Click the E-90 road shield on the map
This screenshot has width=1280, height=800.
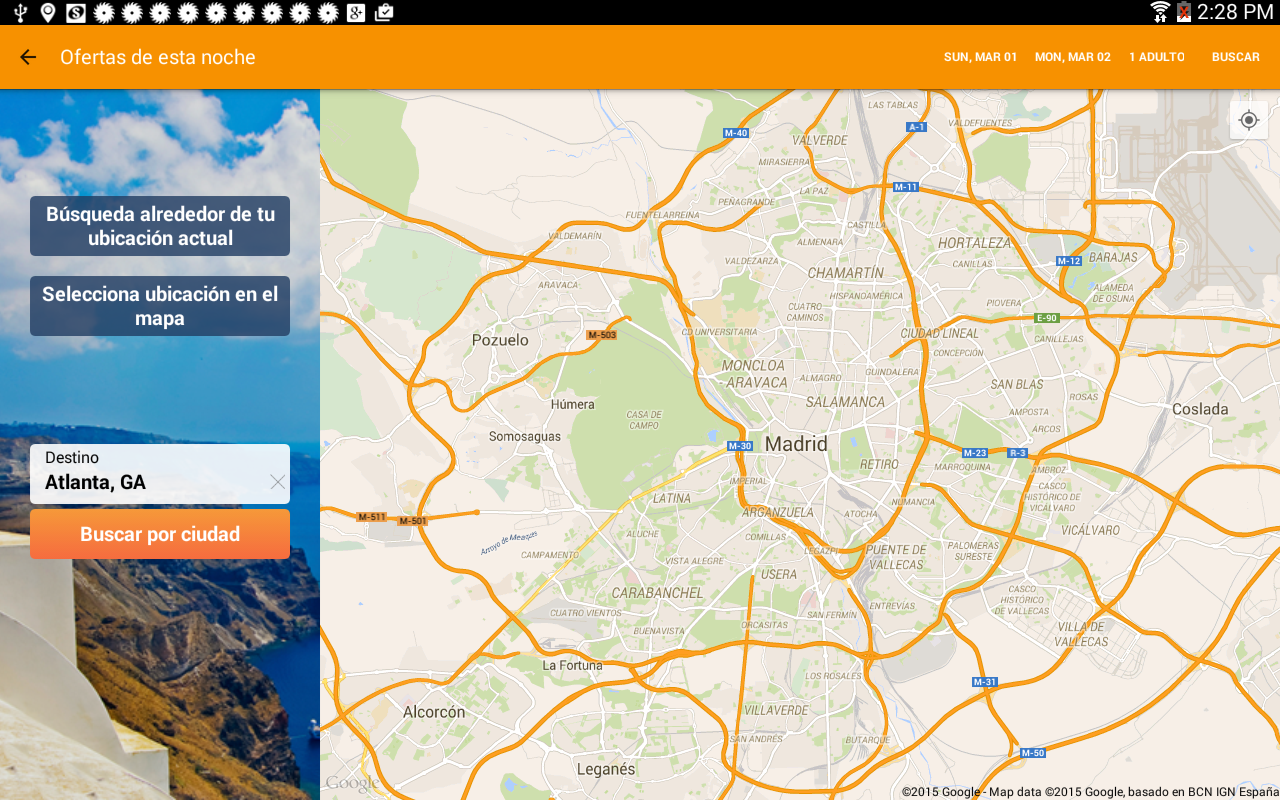[x=1046, y=318]
